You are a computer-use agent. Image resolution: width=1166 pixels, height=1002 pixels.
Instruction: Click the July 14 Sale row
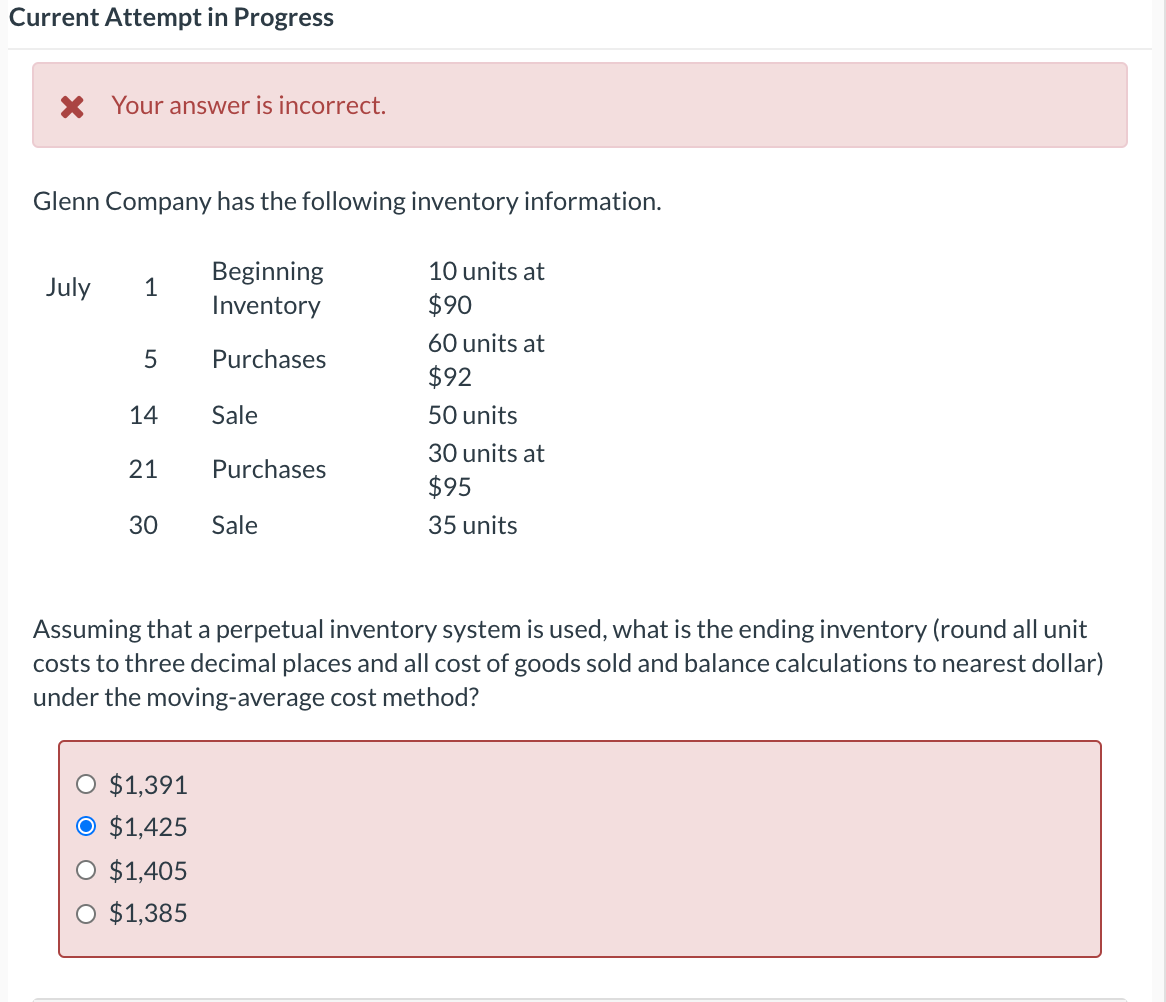click(x=234, y=415)
